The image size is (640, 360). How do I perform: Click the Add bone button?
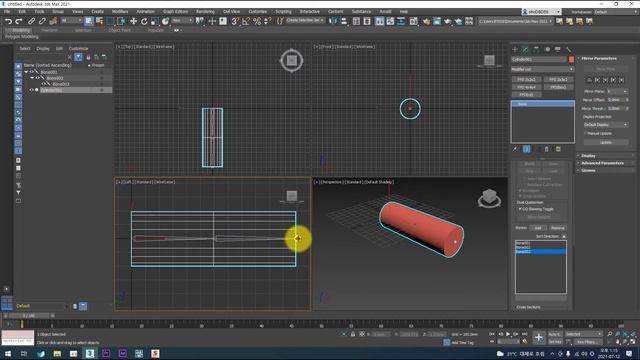[x=538, y=228]
